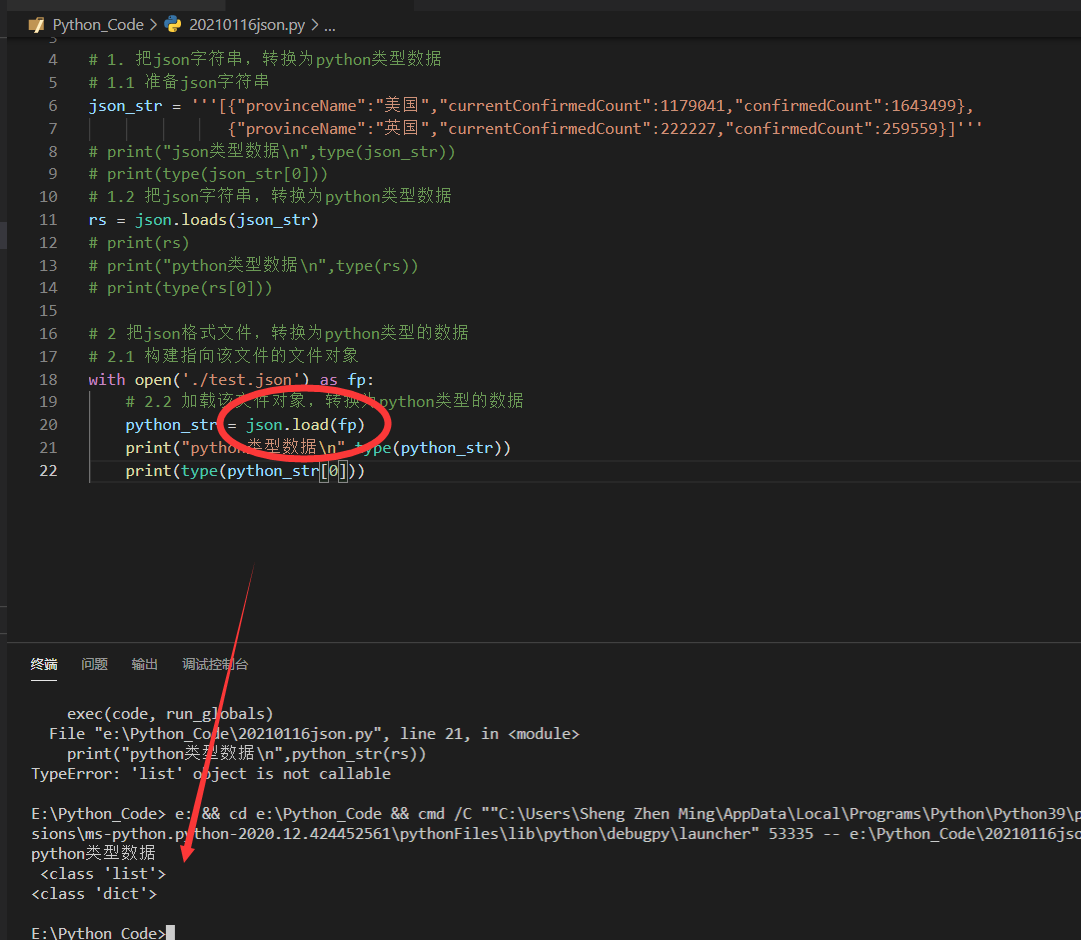Switch to the 问题 panel tab
The width and height of the screenshot is (1081, 940).
coord(94,664)
